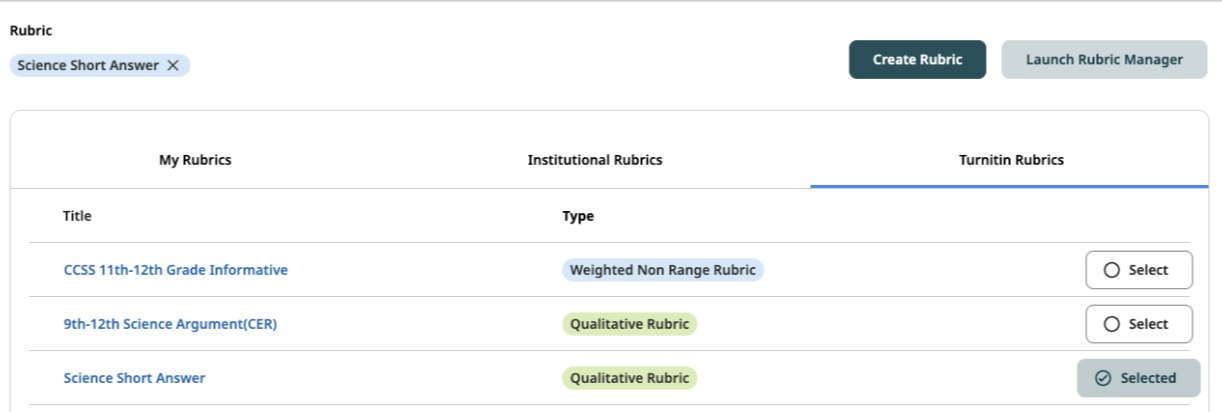
Task: Click Qualitative Rubric badge for Science Short Answer
Action: click(x=630, y=378)
